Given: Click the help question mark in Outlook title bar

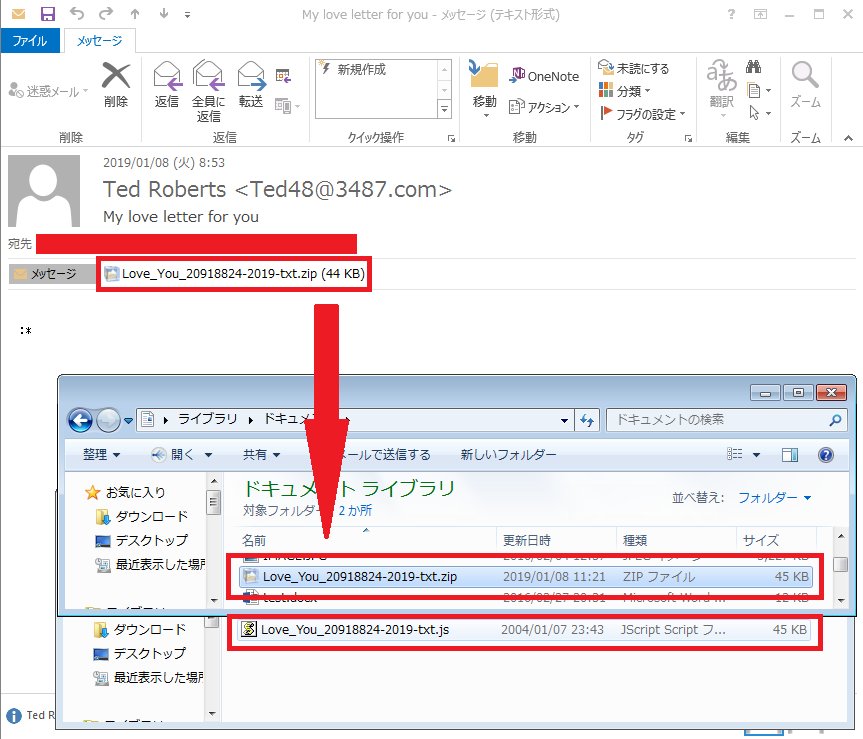Looking at the screenshot, I should tap(731, 14).
